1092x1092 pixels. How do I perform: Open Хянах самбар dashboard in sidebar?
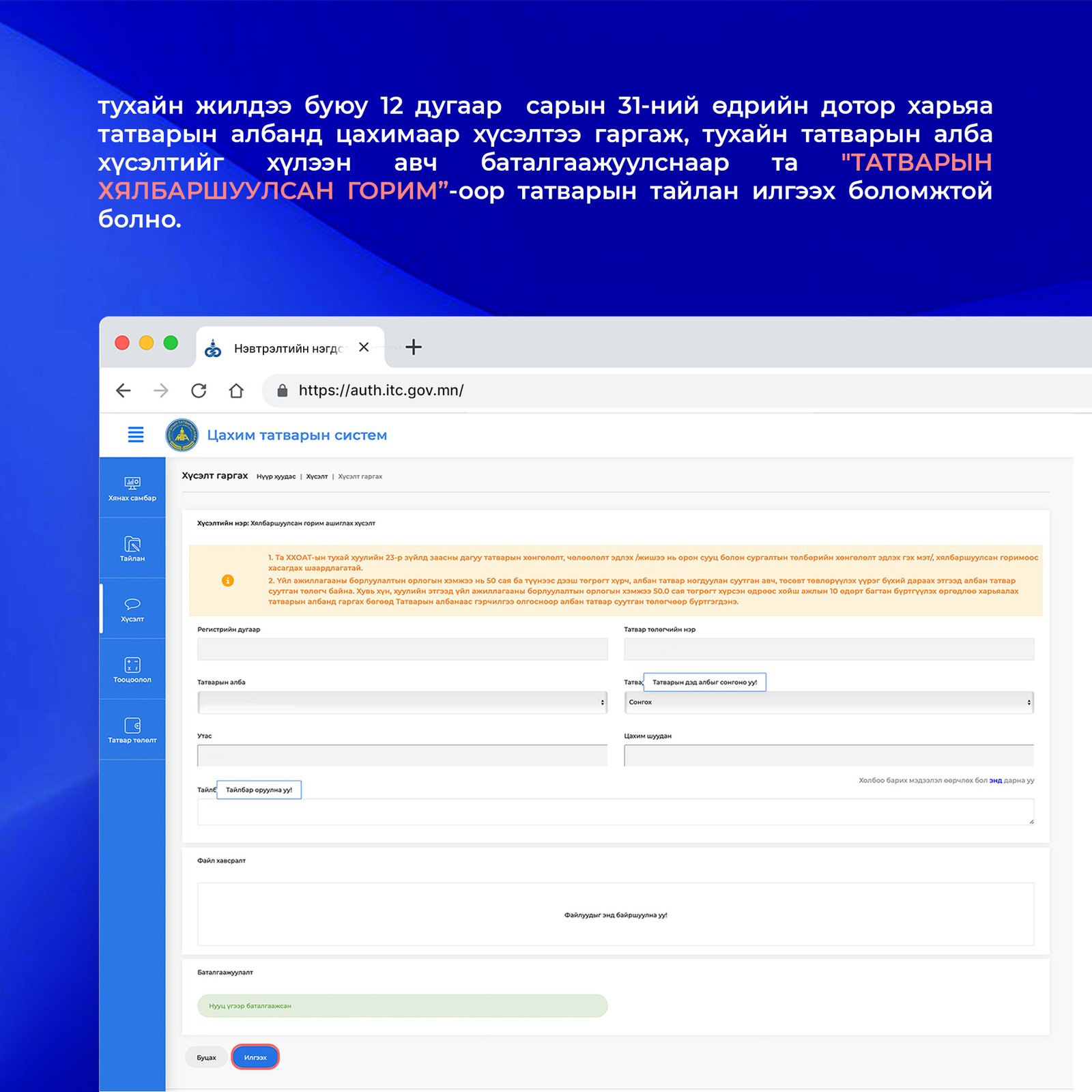tap(132, 489)
